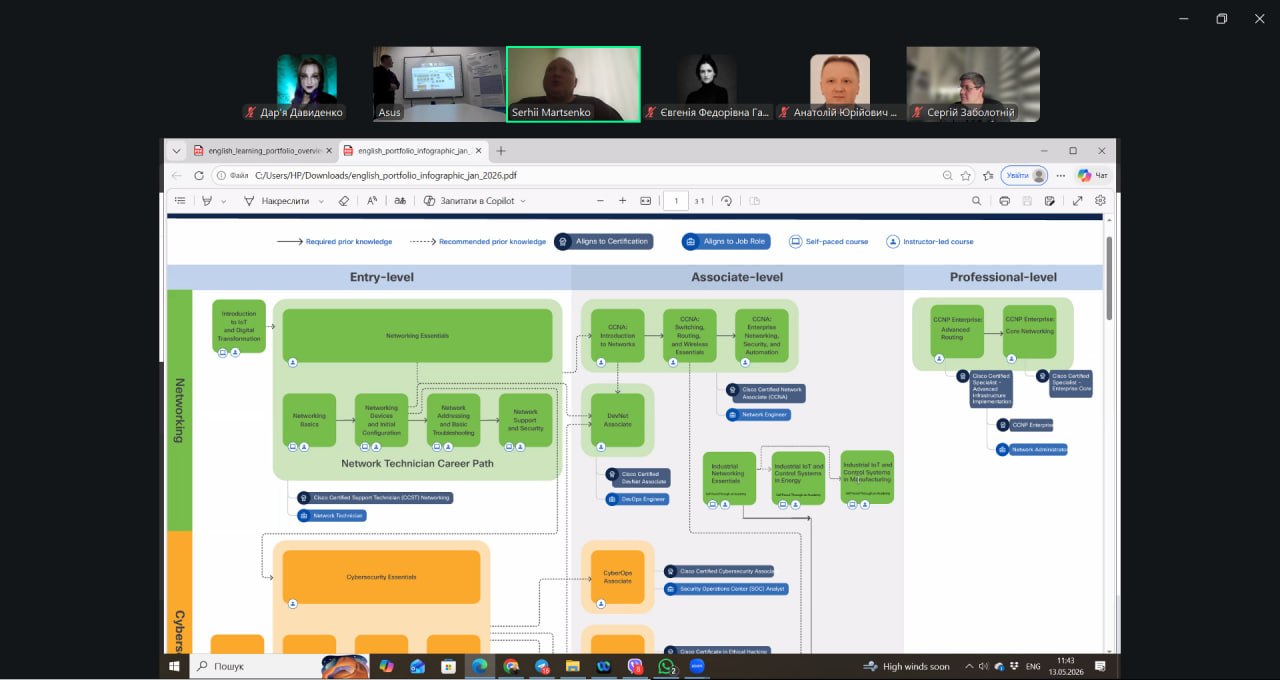
Task: Close the english_learning_portfolio_overview tab
Action: tap(329, 151)
